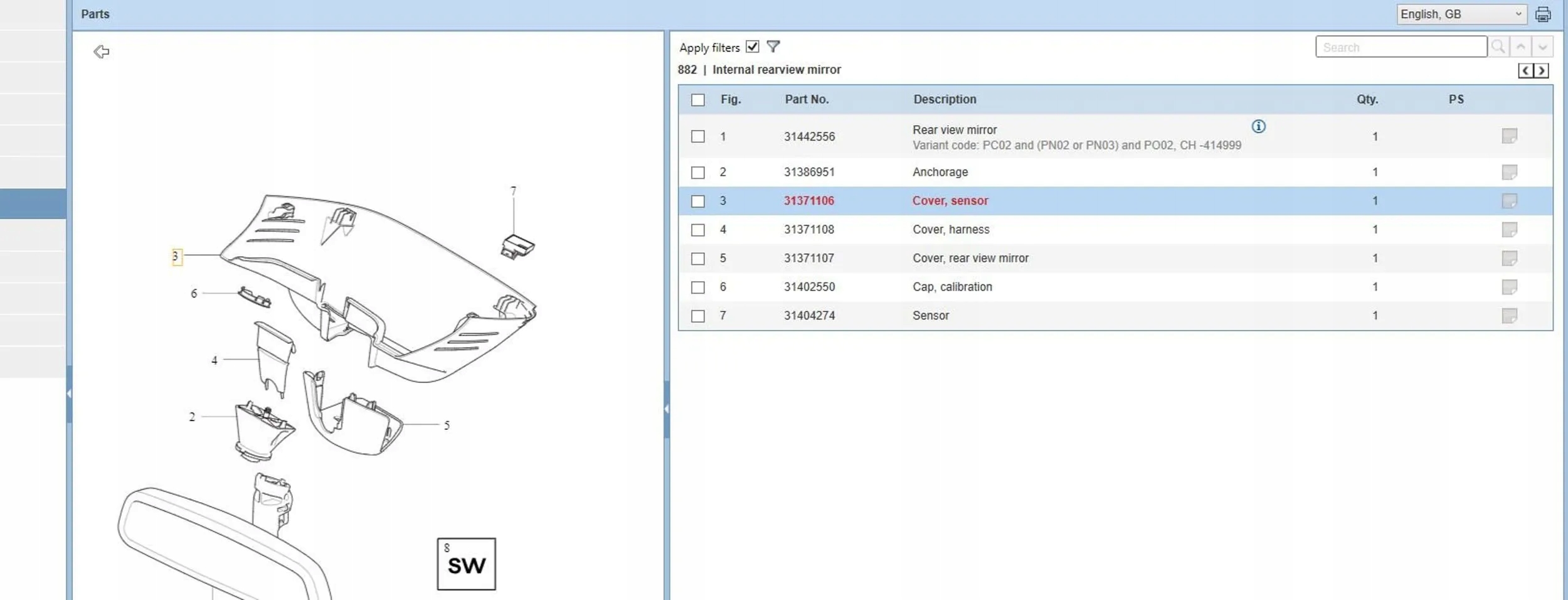The image size is (1568, 600).
Task: Click the Qty. column header
Action: click(1367, 99)
